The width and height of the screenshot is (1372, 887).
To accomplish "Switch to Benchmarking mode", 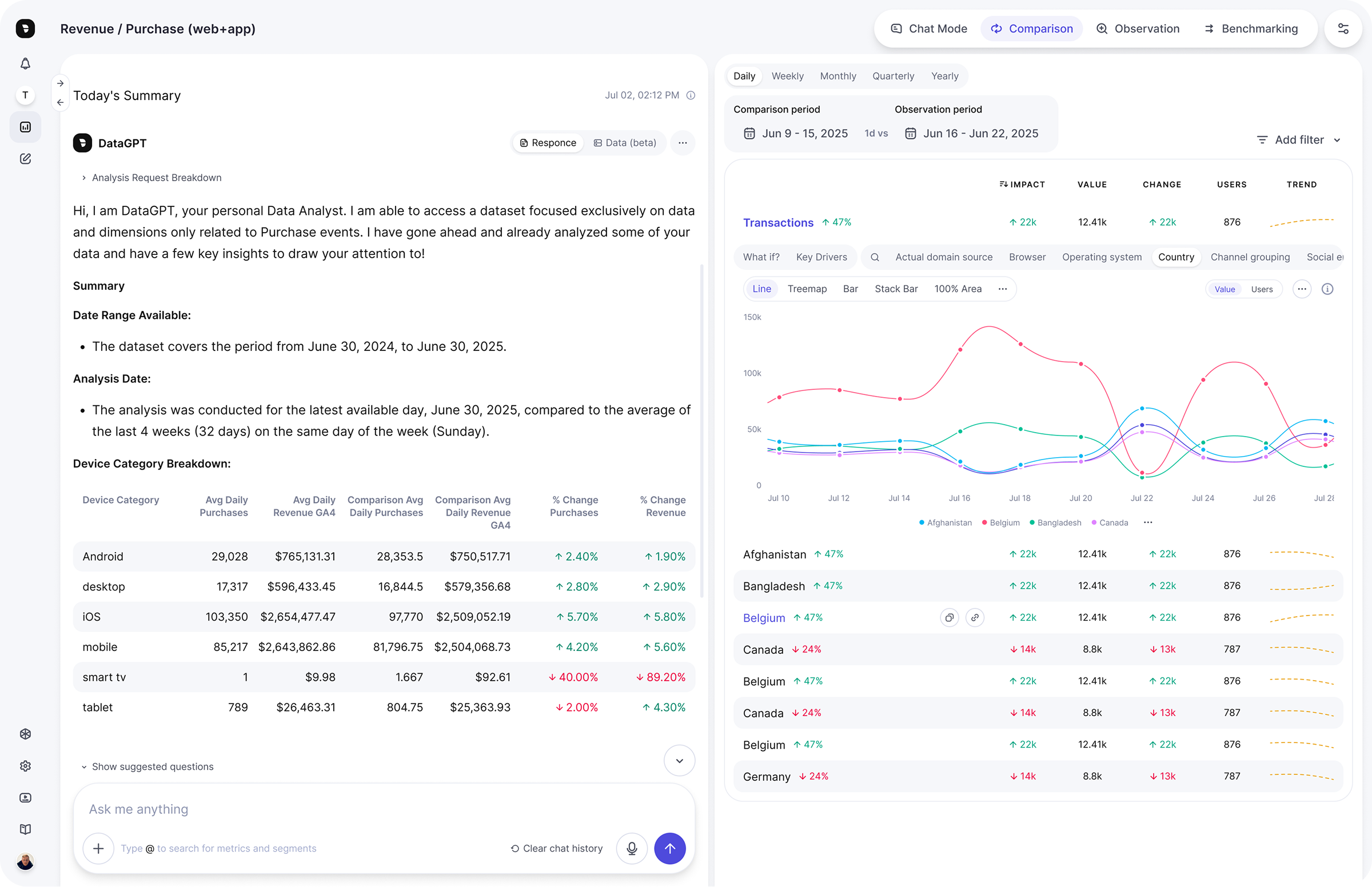I will [x=1251, y=29].
